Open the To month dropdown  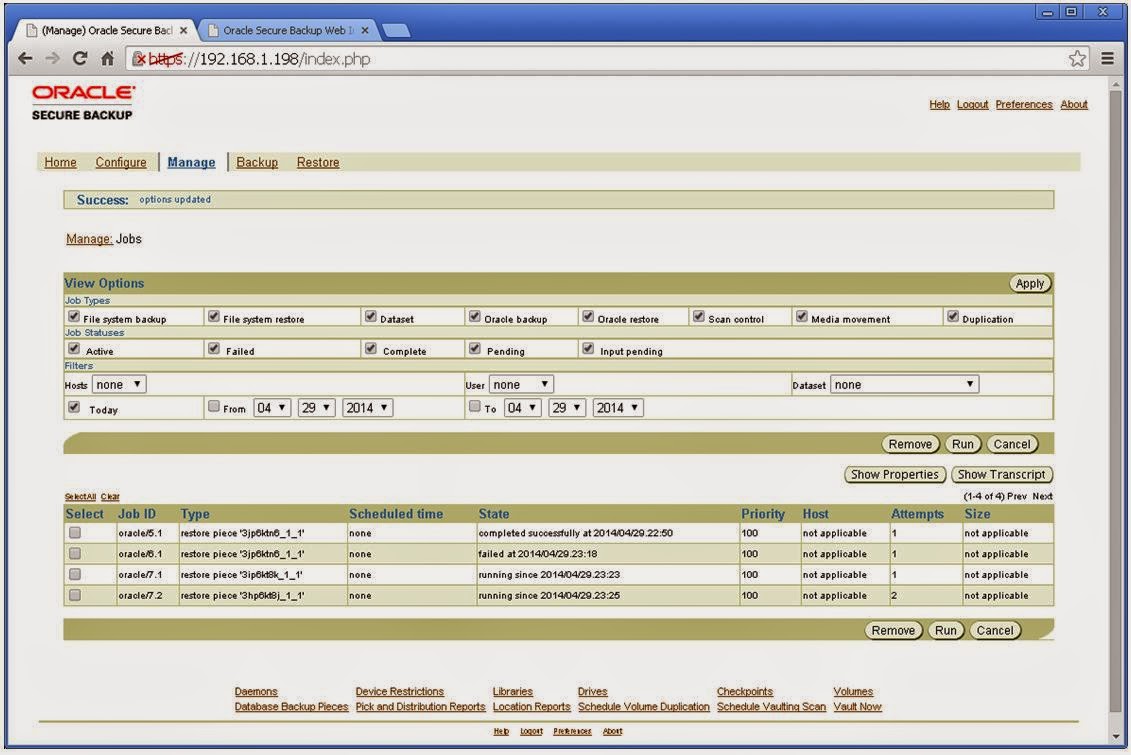pos(522,408)
